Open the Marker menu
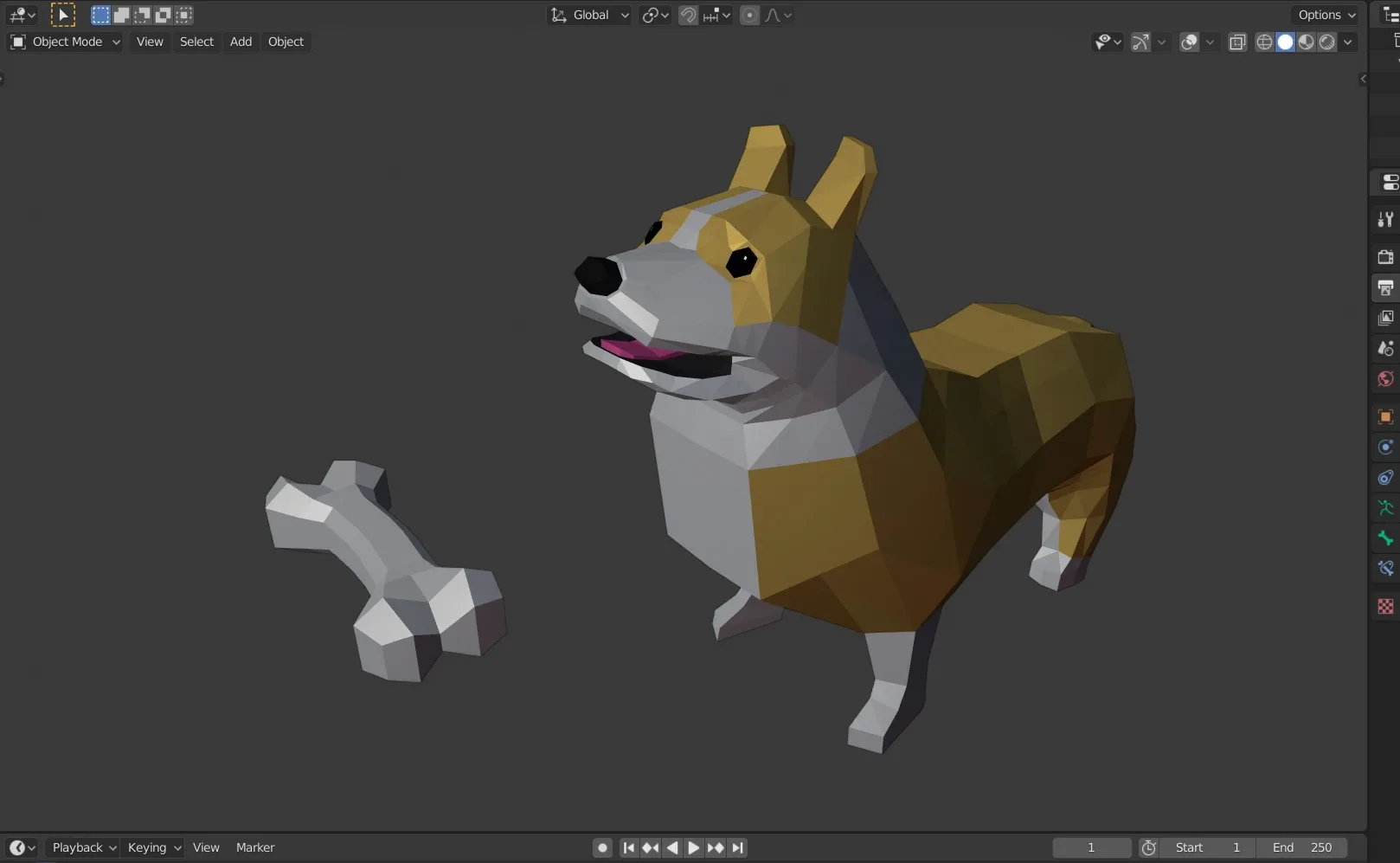The image size is (1400, 863). coord(255,847)
